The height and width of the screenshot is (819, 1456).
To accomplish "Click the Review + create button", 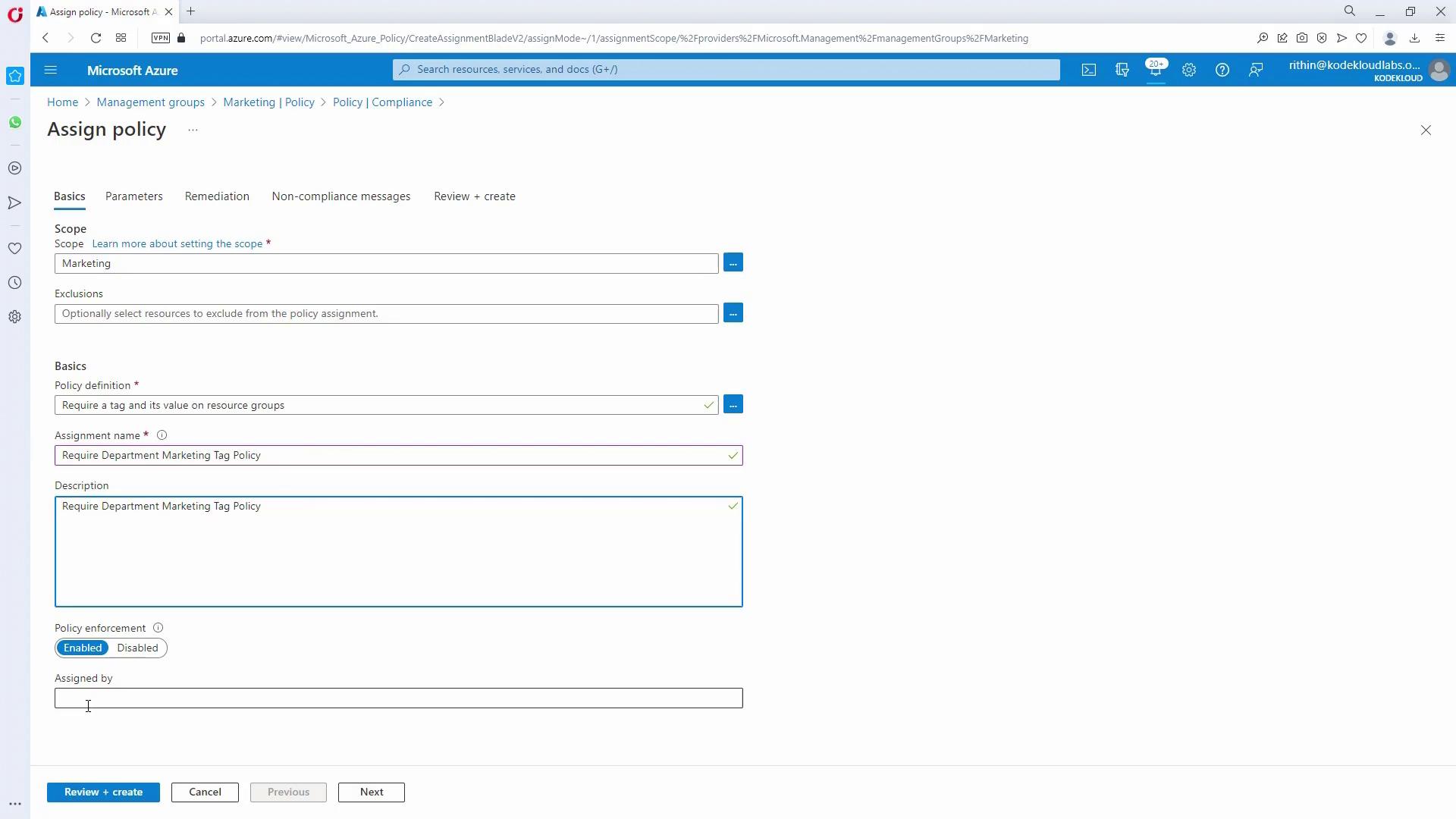I will 103,792.
